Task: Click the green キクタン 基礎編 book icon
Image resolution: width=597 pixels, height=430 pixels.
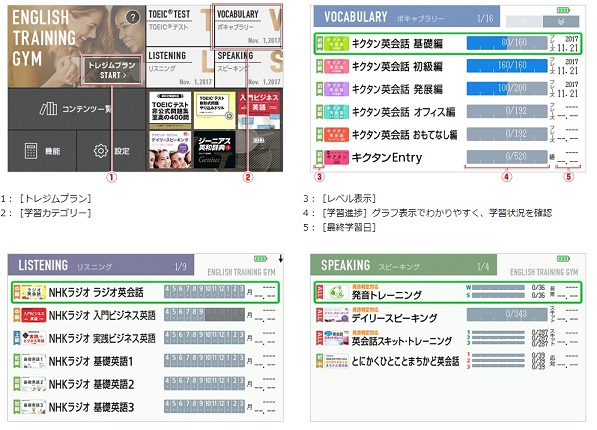Action: click(336, 44)
